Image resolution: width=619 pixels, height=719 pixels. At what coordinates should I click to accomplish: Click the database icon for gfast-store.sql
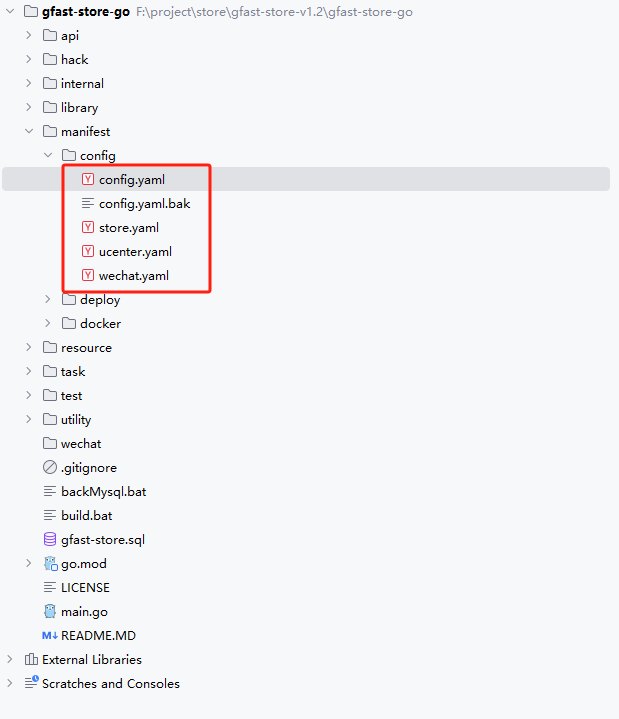(x=50, y=539)
